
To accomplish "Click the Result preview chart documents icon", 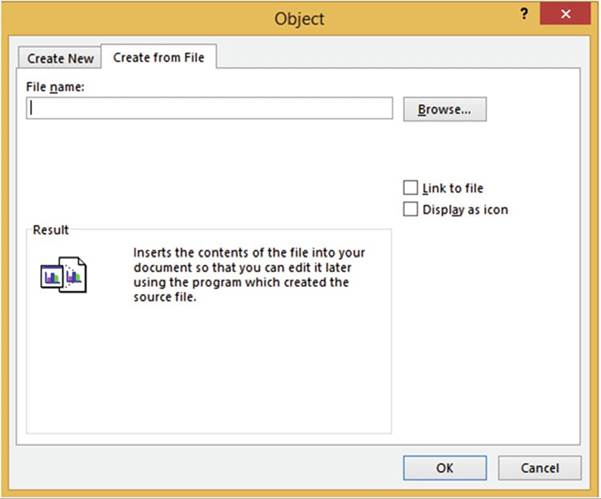I will coord(64,274).
